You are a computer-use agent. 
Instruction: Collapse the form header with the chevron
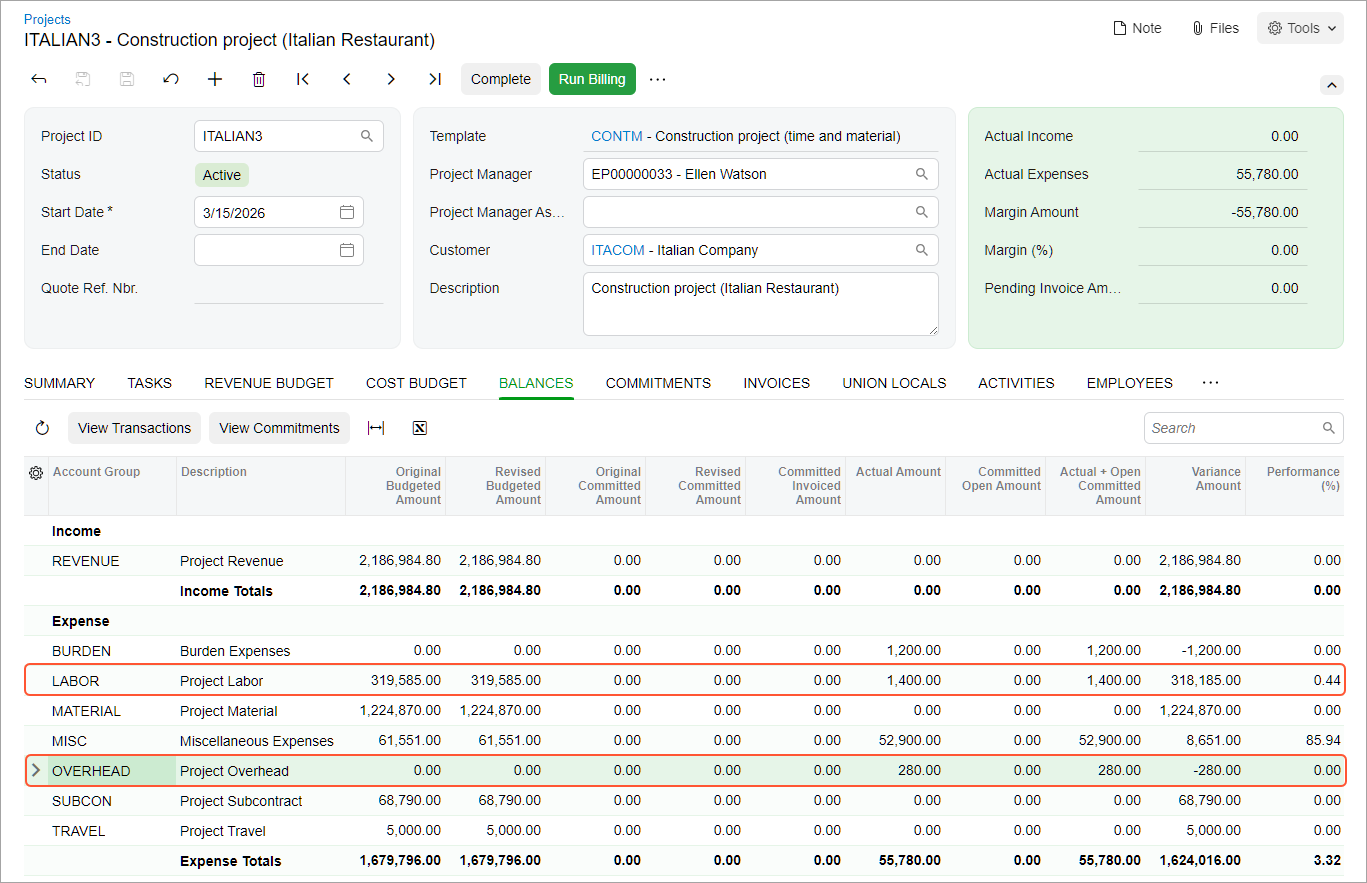[x=1332, y=86]
